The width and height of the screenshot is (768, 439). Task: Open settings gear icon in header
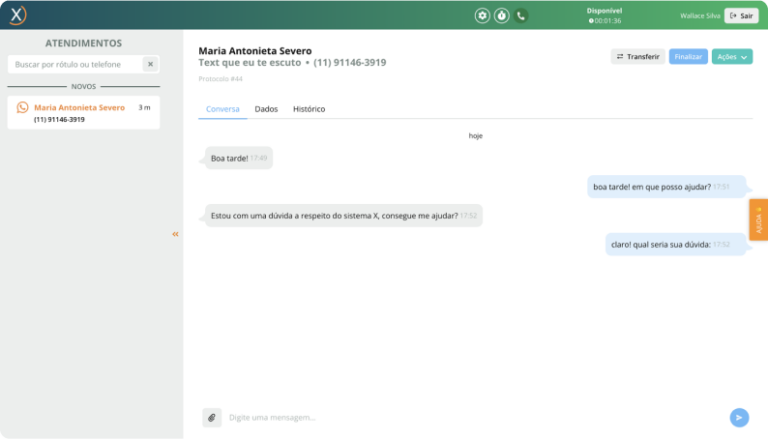tap(483, 16)
